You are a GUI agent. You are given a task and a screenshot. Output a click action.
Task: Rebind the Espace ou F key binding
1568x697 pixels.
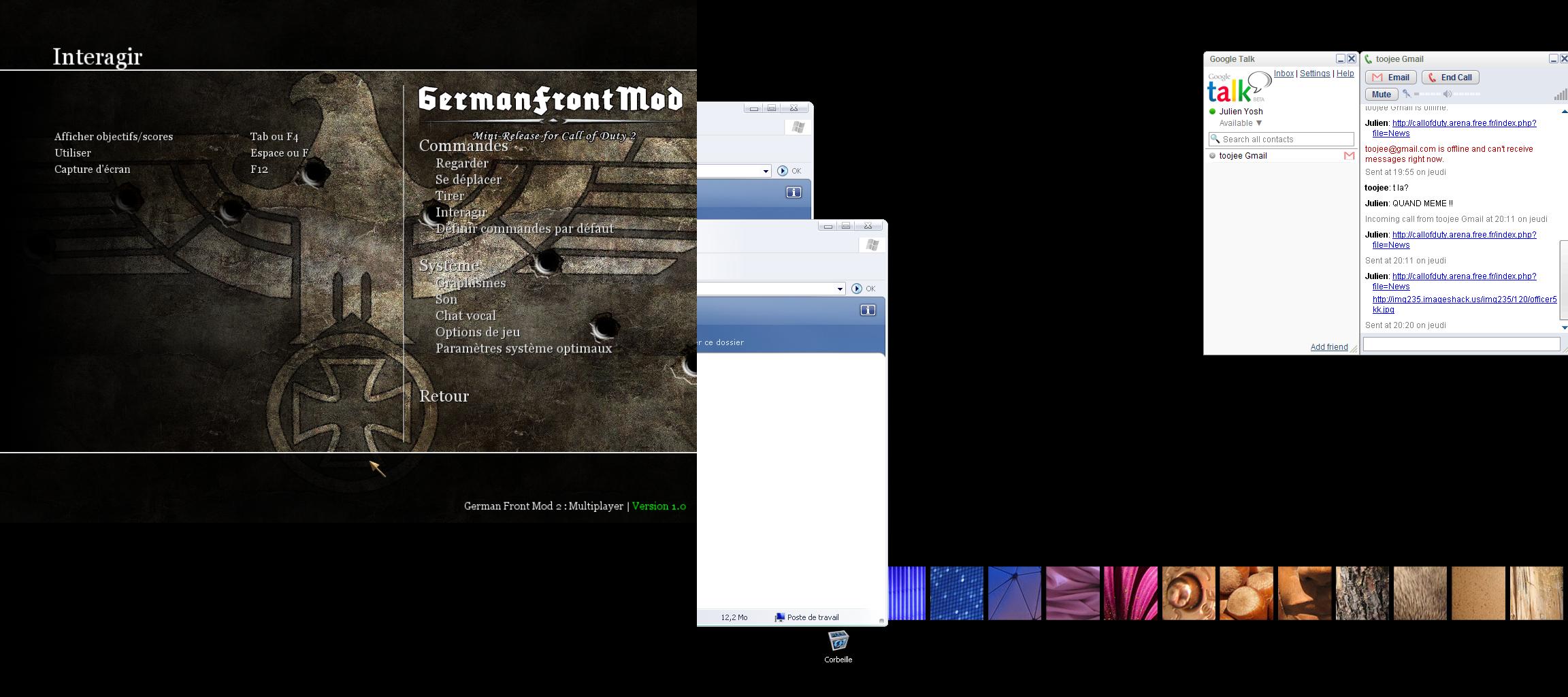pos(280,153)
